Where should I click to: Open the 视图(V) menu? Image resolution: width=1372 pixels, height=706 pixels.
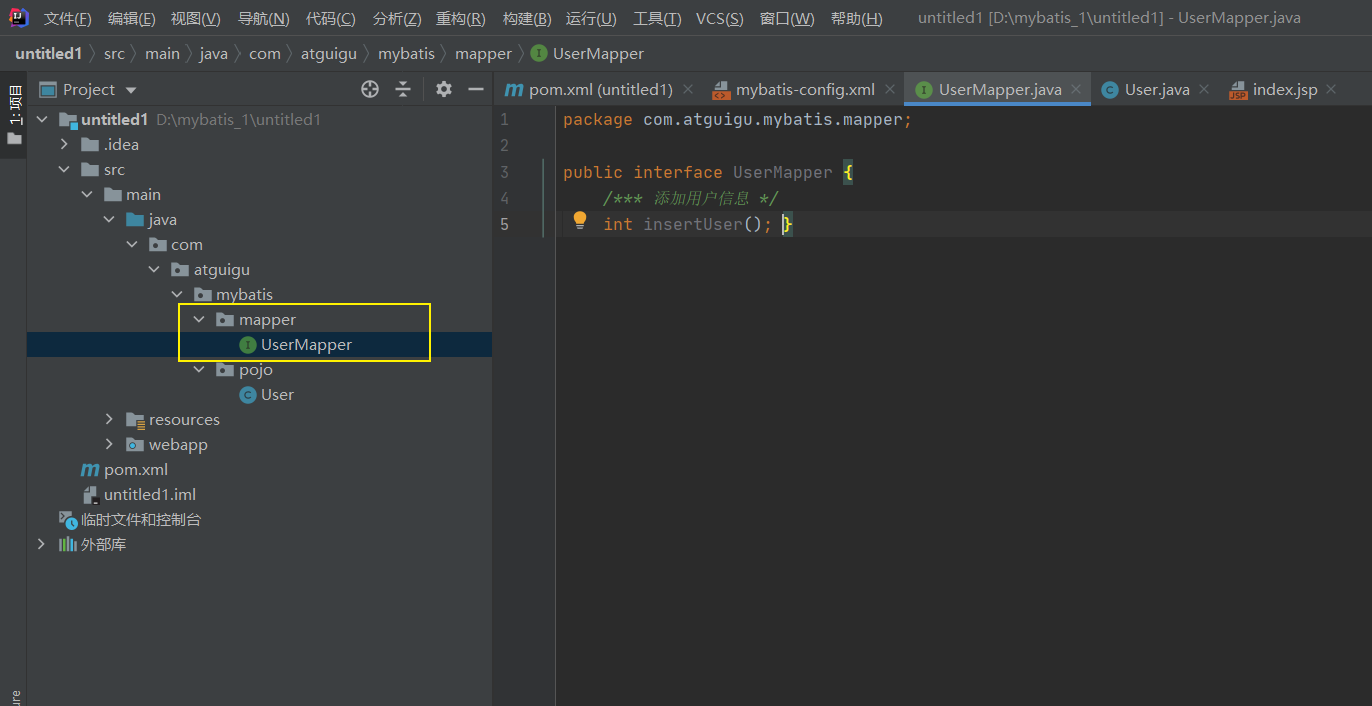point(196,19)
